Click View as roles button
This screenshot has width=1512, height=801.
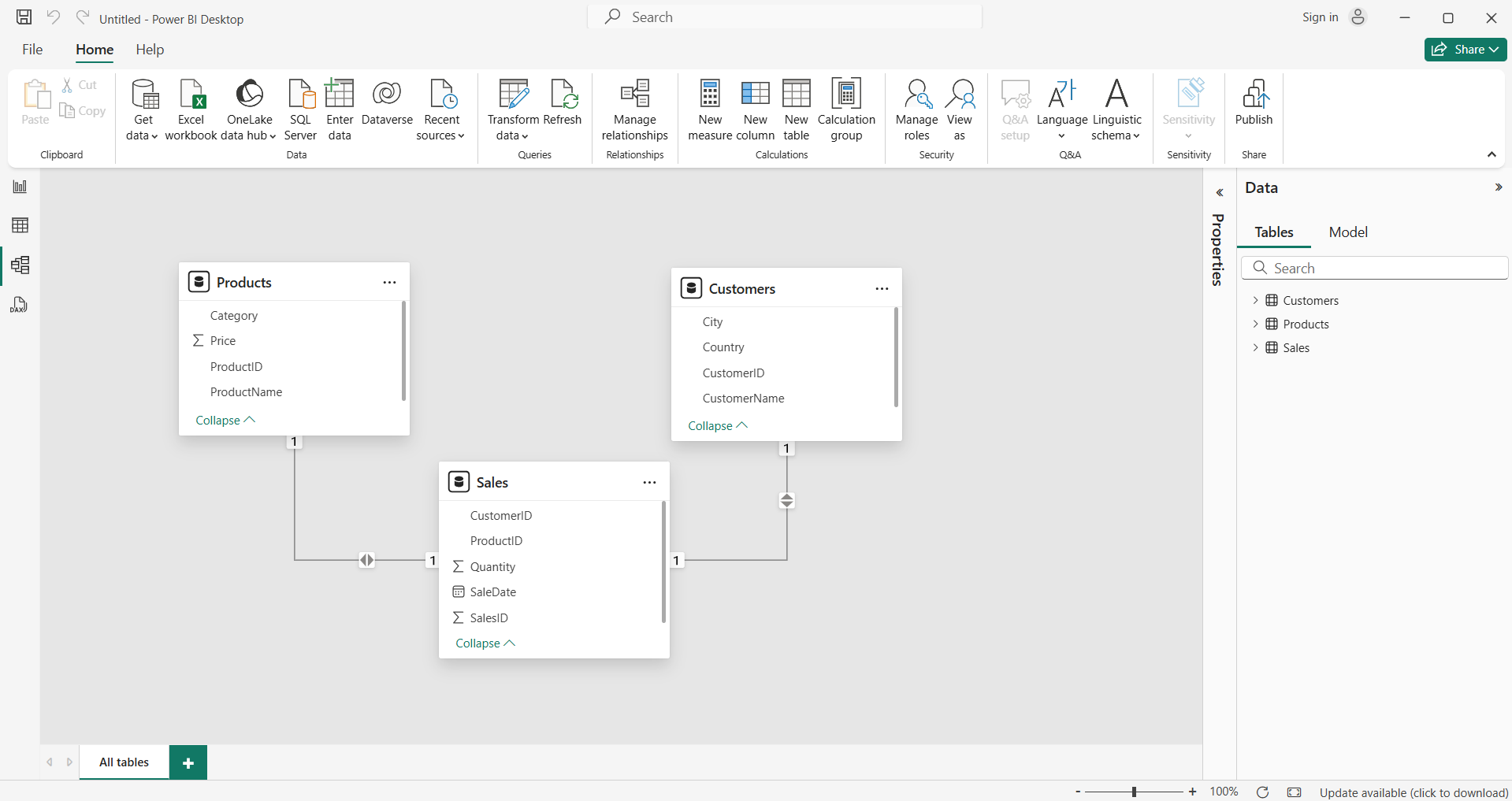[960, 109]
